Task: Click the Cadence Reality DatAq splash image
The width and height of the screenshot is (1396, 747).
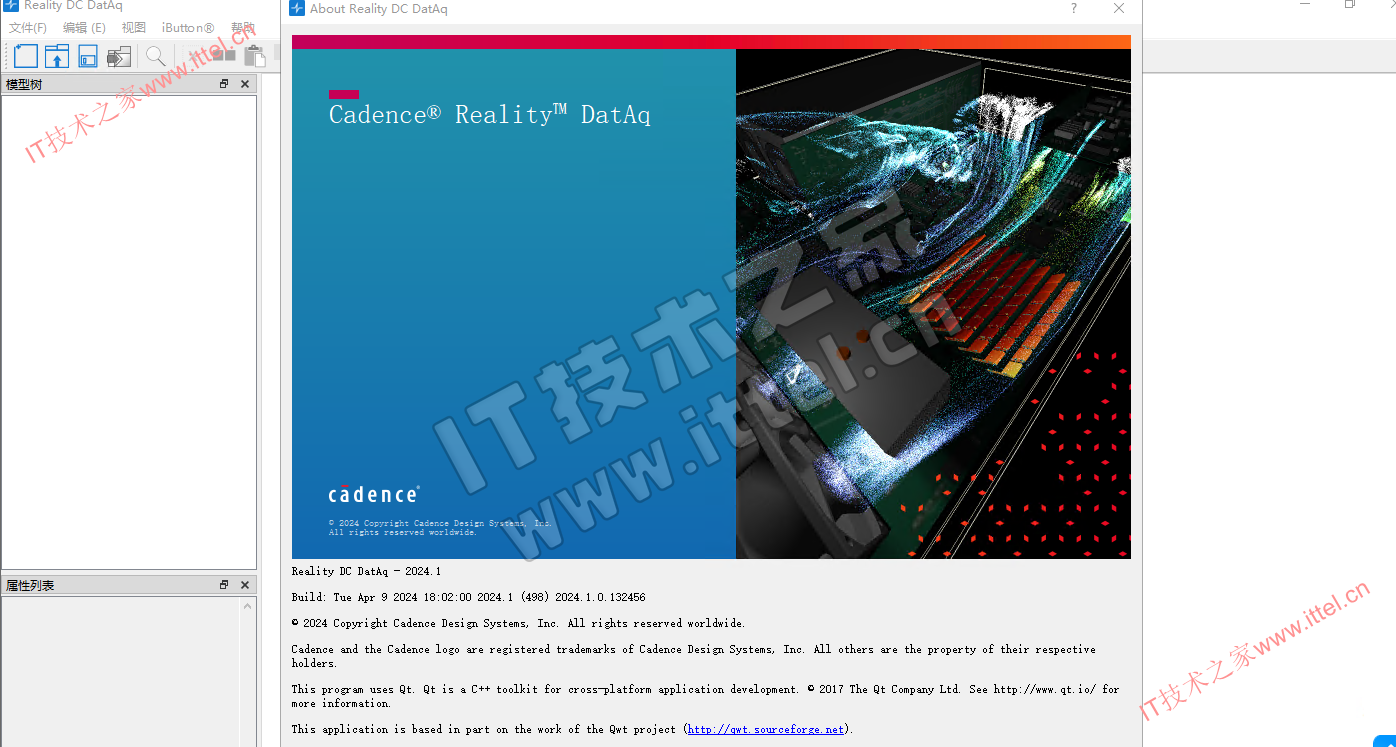Action: tap(711, 297)
